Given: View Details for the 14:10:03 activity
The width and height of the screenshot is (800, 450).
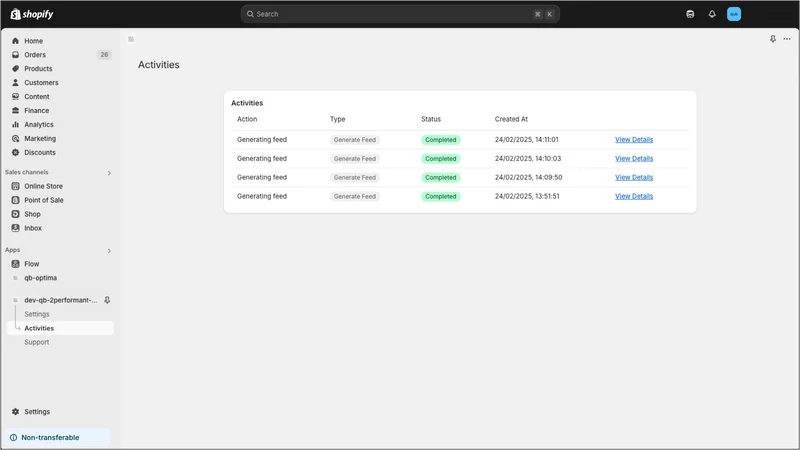Looking at the screenshot, I should (634, 158).
